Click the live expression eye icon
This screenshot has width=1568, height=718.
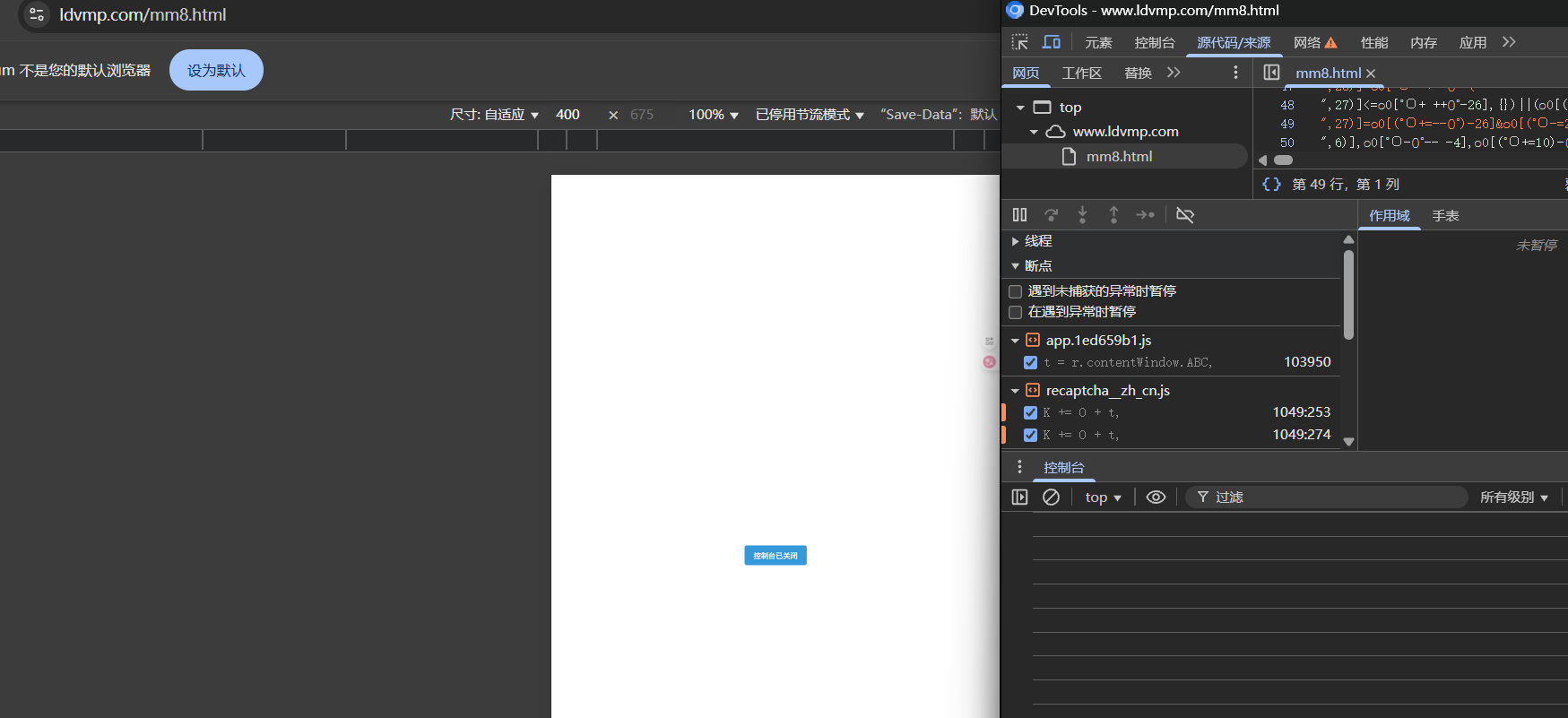[x=1156, y=497]
